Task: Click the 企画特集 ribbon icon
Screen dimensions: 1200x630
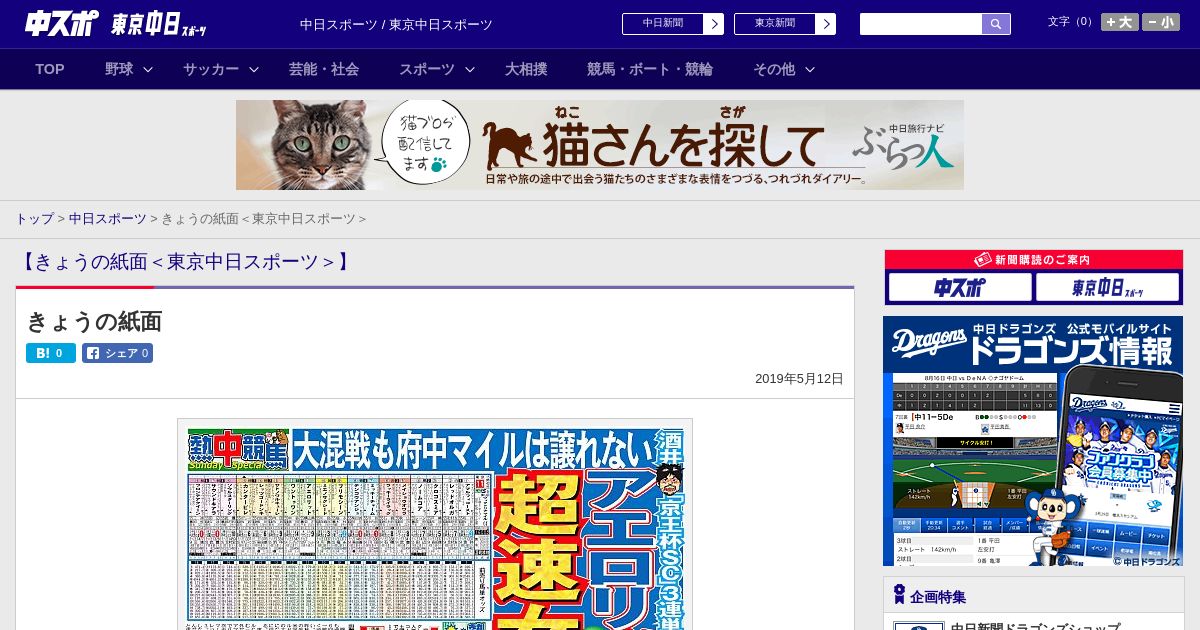Action: tap(899, 595)
